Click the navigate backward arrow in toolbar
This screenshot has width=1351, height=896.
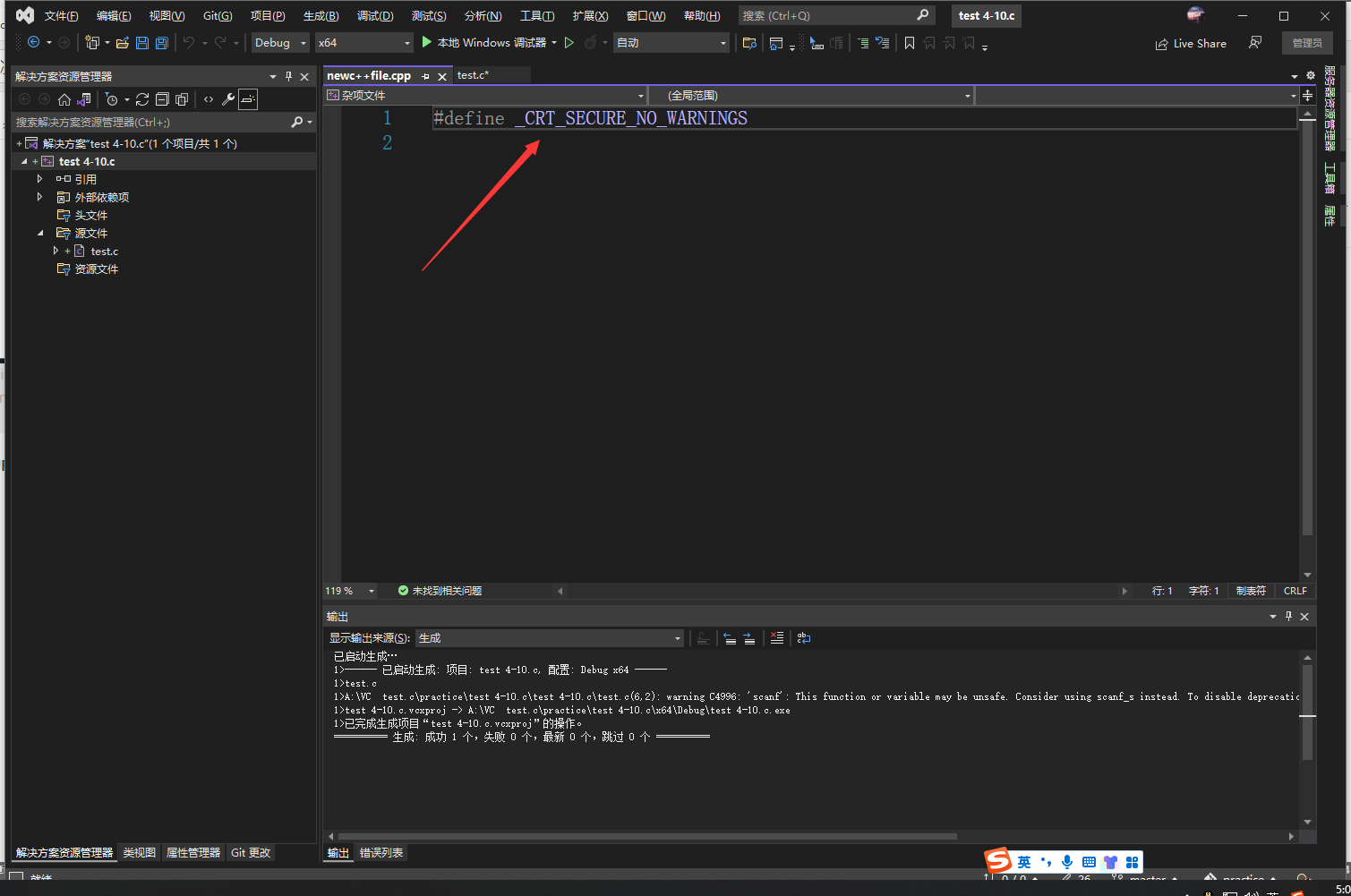point(34,42)
